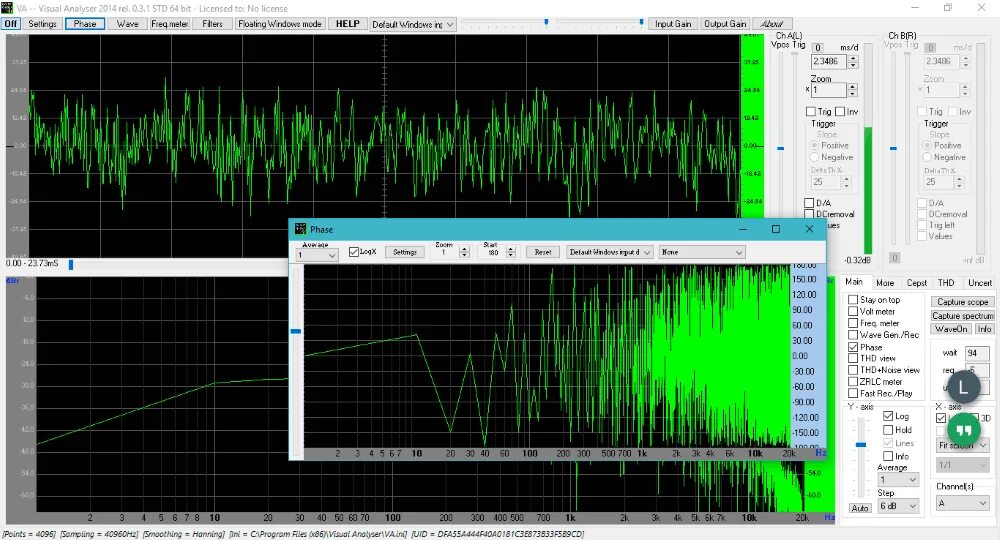Minimize the Phase window
The height and width of the screenshot is (540, 1000).
coord(743,229)
